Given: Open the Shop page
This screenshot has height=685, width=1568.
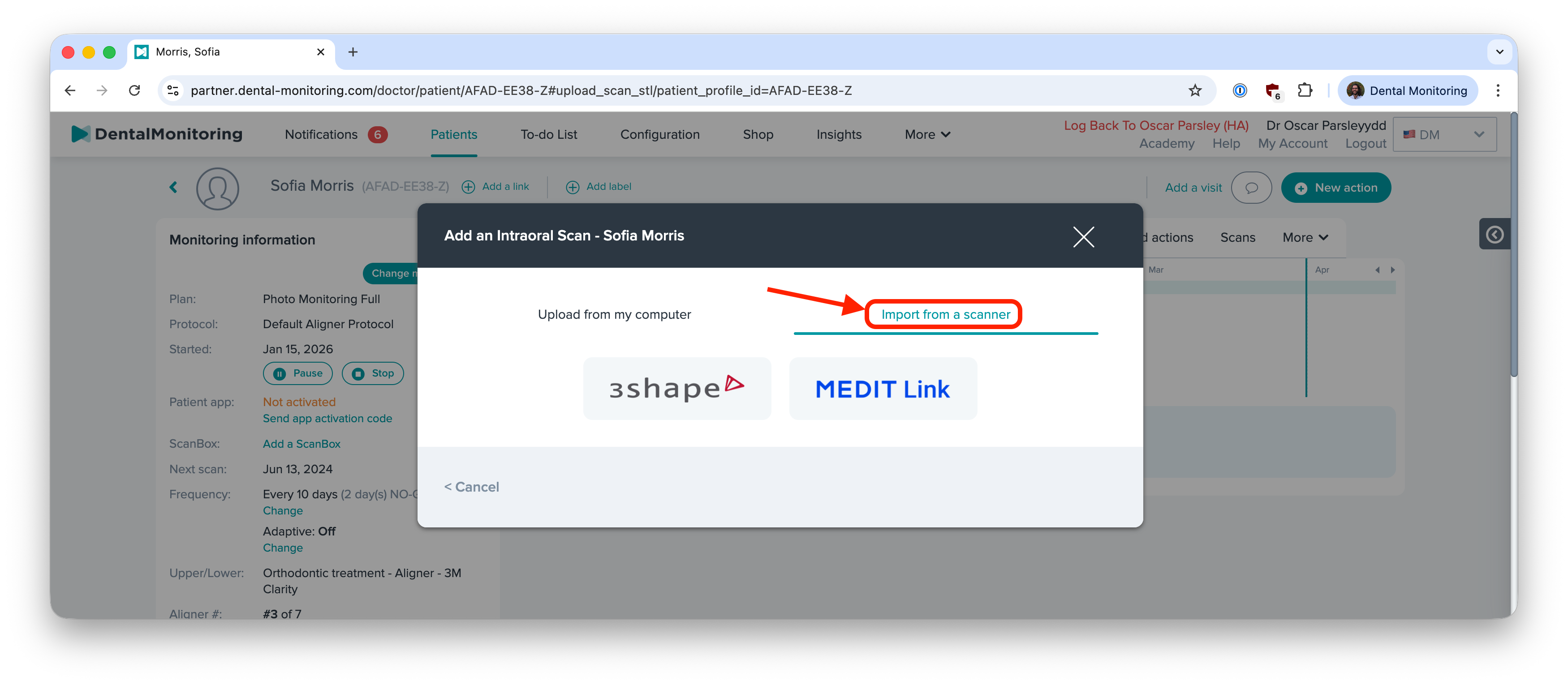Looking at the screenshot, I should (x=758, y=134).
